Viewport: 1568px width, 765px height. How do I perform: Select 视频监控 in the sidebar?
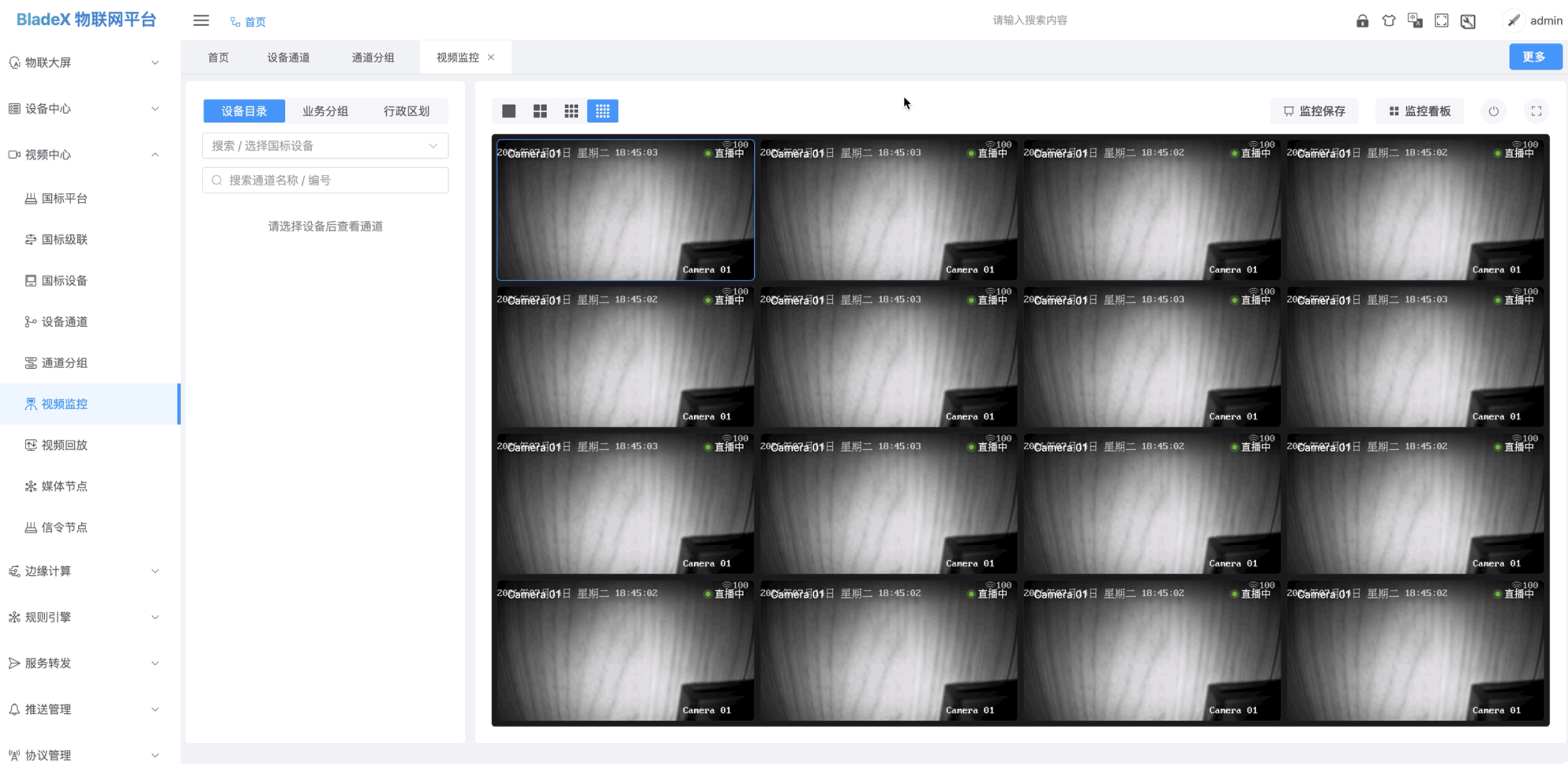[90, 404]
